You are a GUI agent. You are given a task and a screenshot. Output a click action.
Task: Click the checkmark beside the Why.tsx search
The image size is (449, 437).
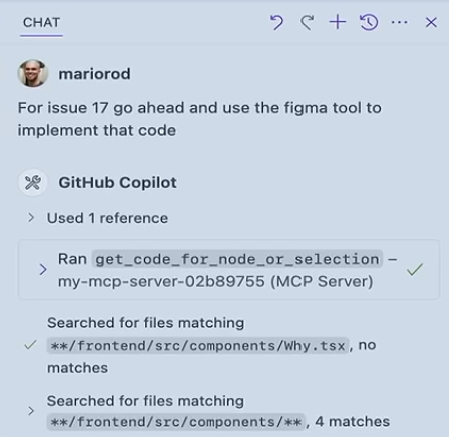point(30,345)
